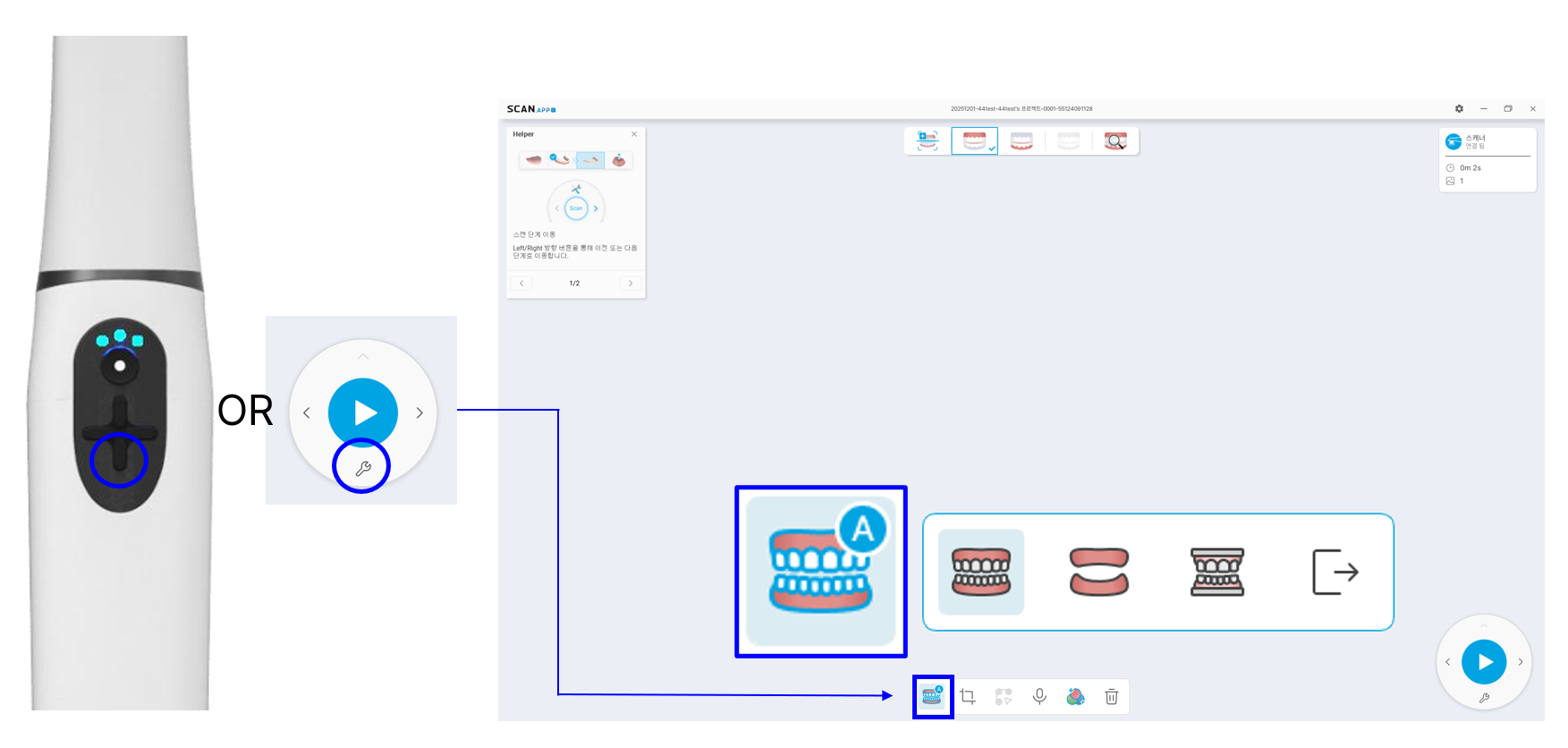Click up chevron on bottom-right scan dial
Image resolution: width=1568 pixels, height=748 pixels.
click(x=1484, y=625)
